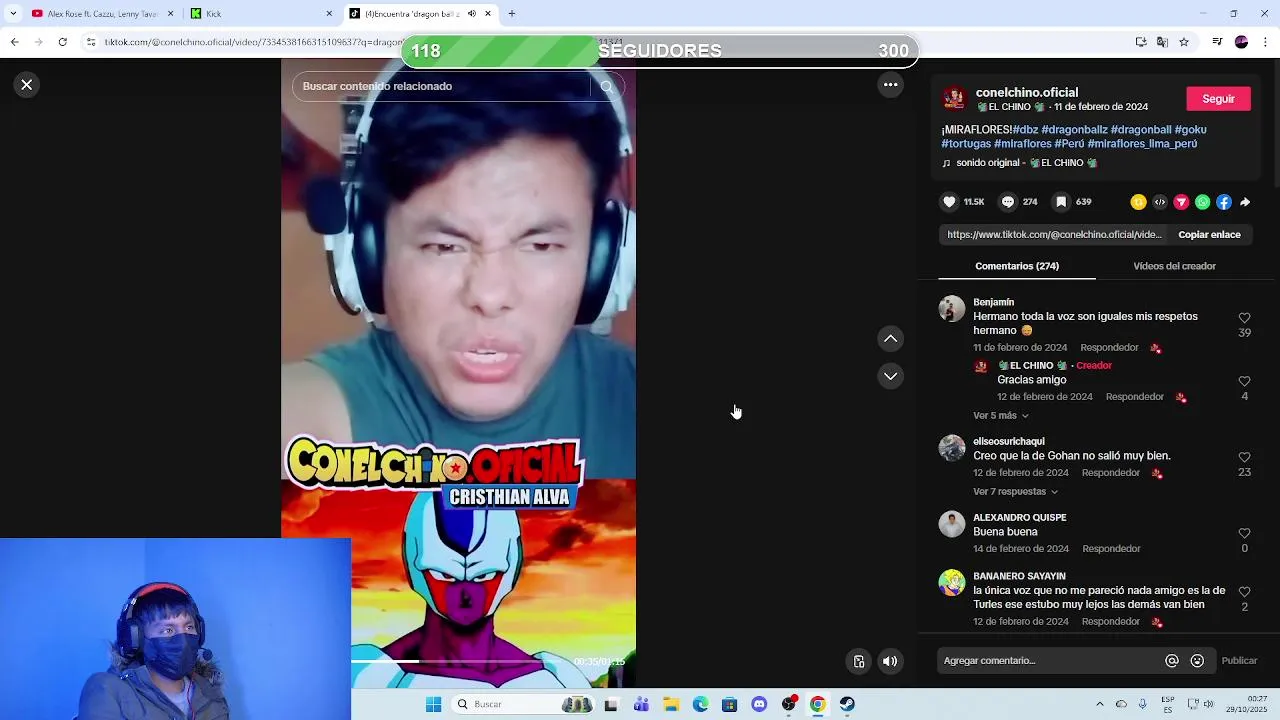1280x720 pixels.
Task: Go to the previous video arrow
Action: (x=890, y=339)
